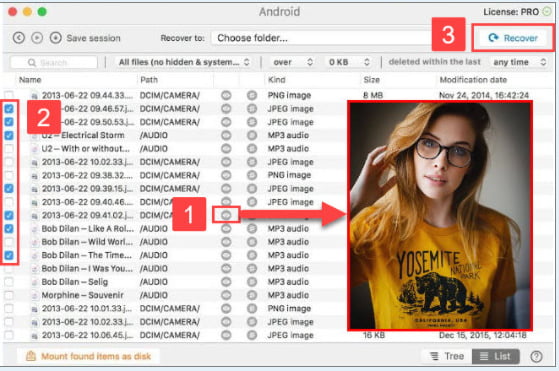Select the file Bob Dilan – I Was You
559x371 pixels.
pyautogui.click(x=88, y=269)
